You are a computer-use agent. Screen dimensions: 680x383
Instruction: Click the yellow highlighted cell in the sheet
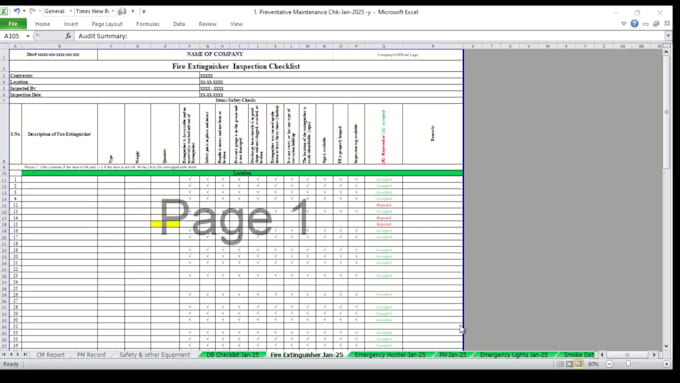pos(165,224)
